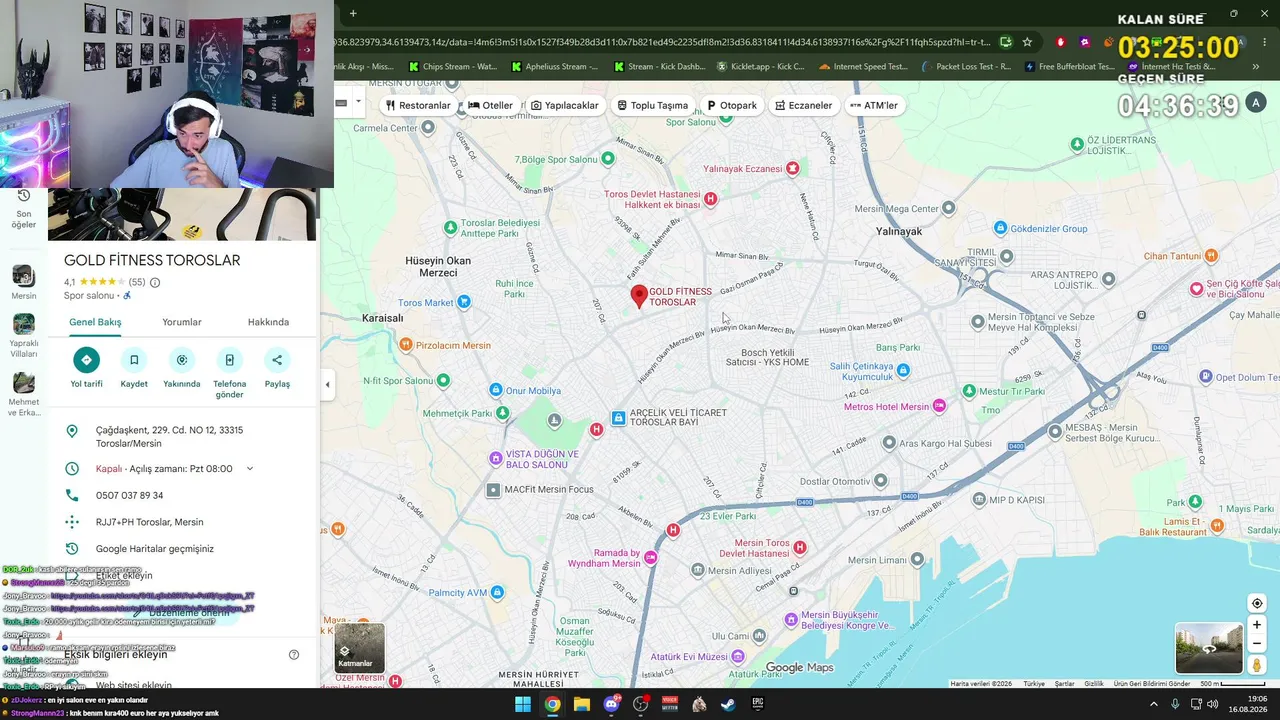Filter map by Toplu Taşıma

tap(652, 105)
